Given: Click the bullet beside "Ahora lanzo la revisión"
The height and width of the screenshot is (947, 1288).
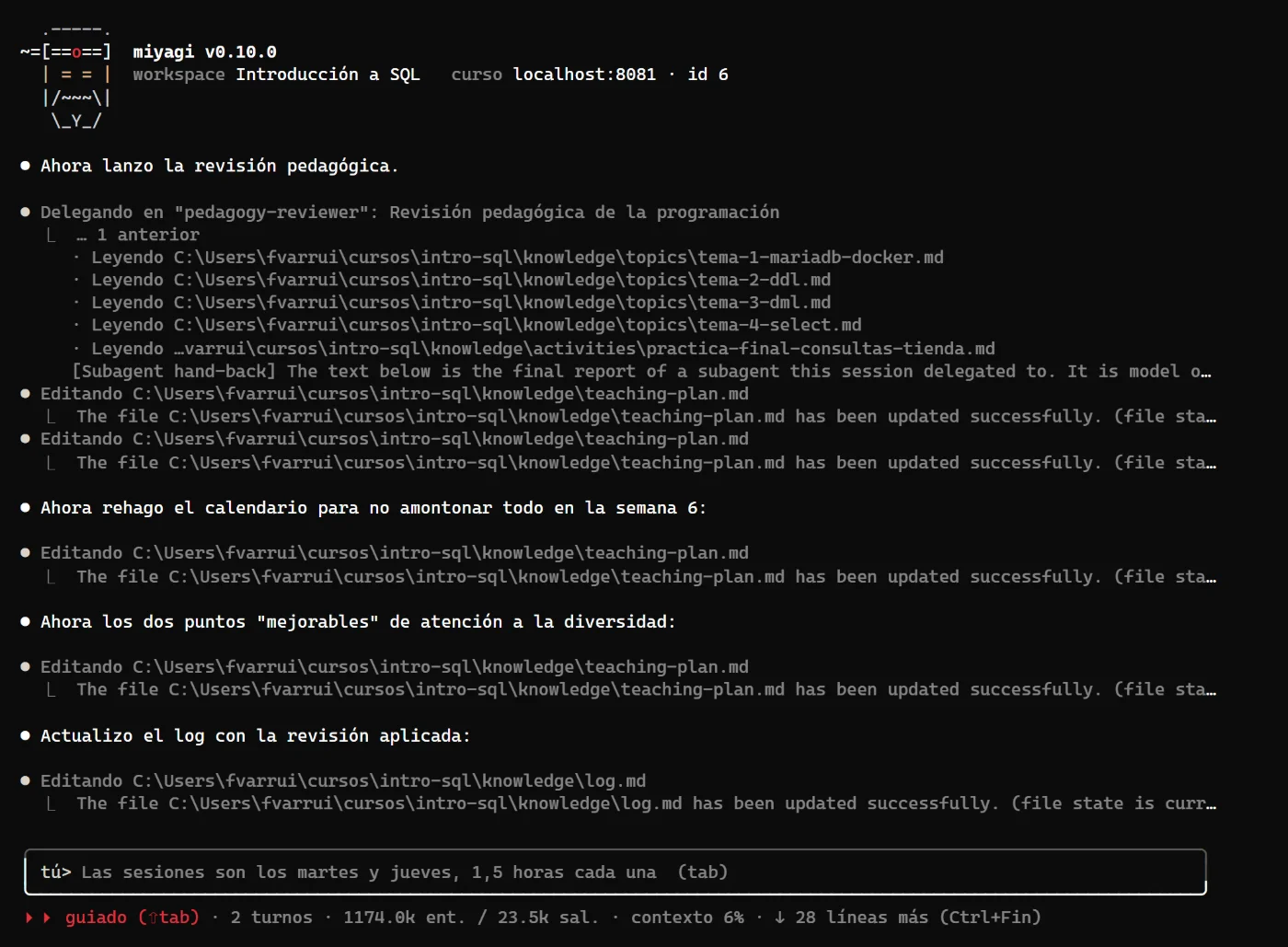Looking at the screenshot, I should tap(26, 167).
